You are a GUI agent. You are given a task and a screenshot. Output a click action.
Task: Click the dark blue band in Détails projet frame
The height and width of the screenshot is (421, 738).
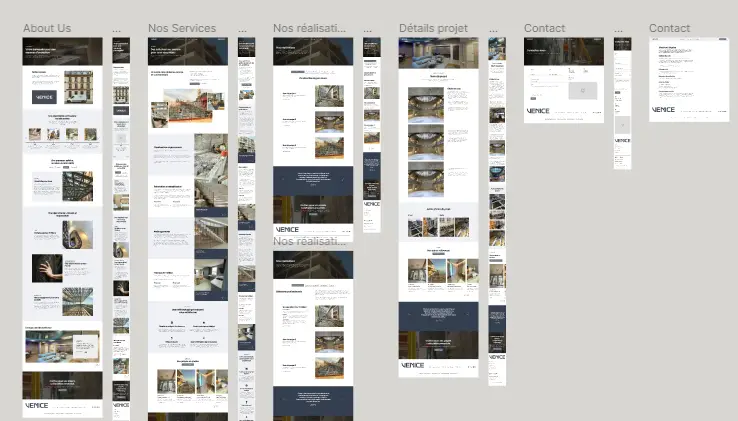(439, 316)
